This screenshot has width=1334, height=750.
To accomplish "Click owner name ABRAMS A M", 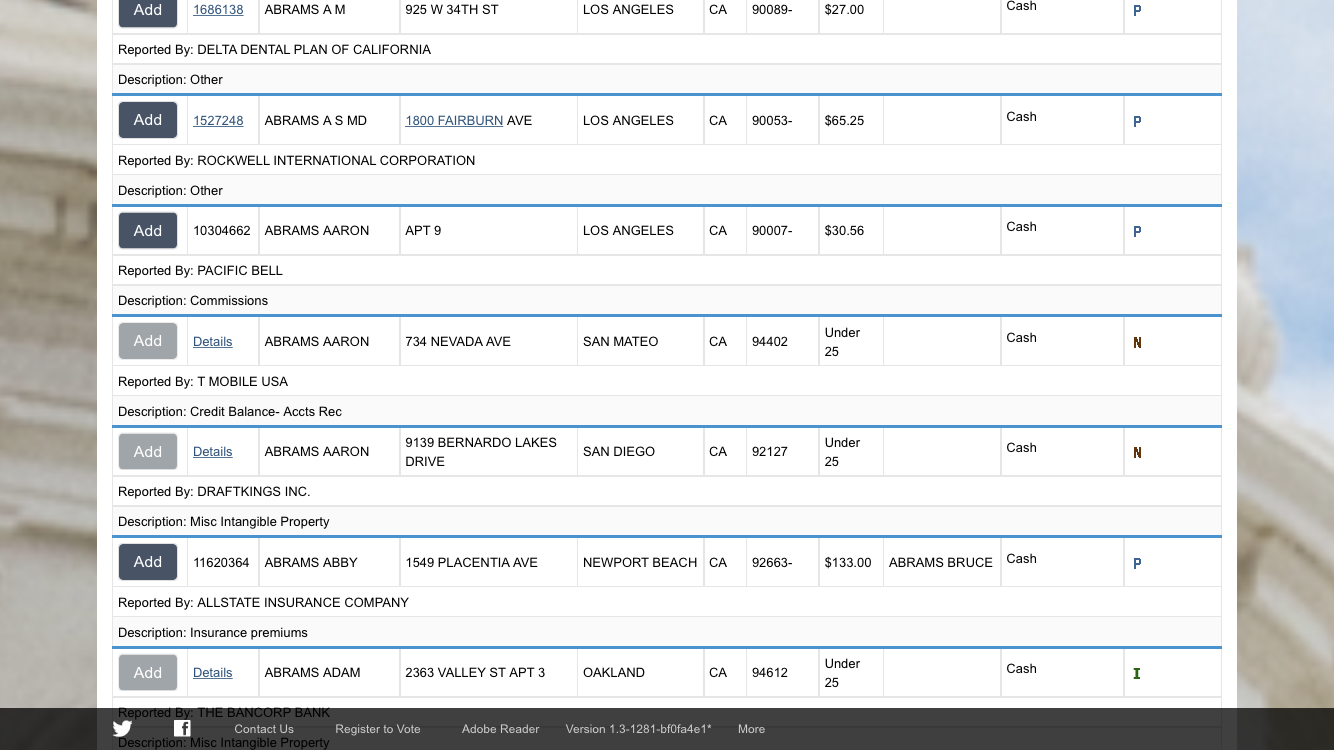I will point(305,10).
